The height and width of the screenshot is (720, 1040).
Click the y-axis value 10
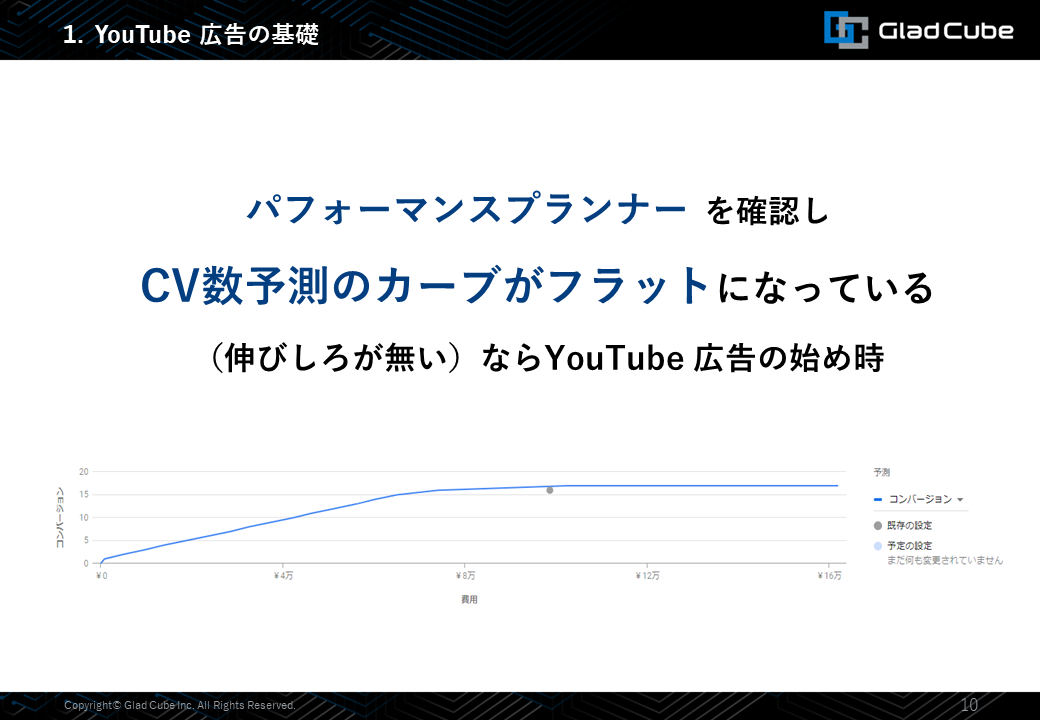84,518
